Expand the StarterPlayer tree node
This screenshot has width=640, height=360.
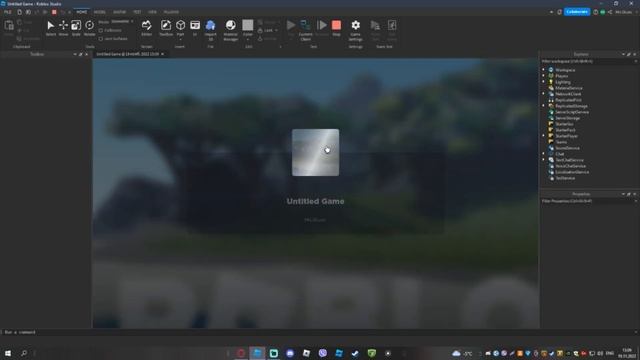click(x=543, y=136)
